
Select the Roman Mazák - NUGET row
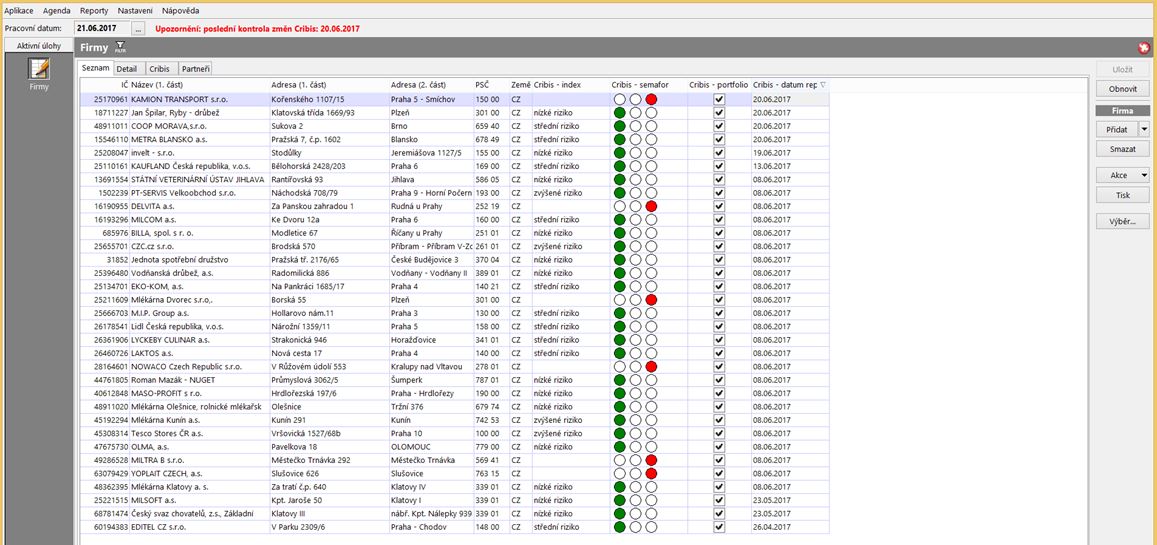point(454,380)
